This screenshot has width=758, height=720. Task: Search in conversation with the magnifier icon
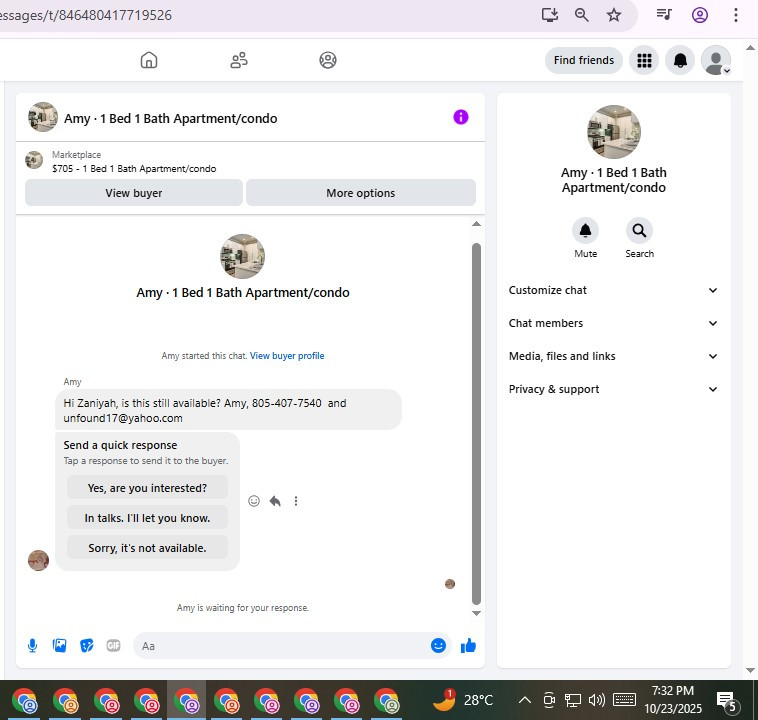tap(639, 231)
